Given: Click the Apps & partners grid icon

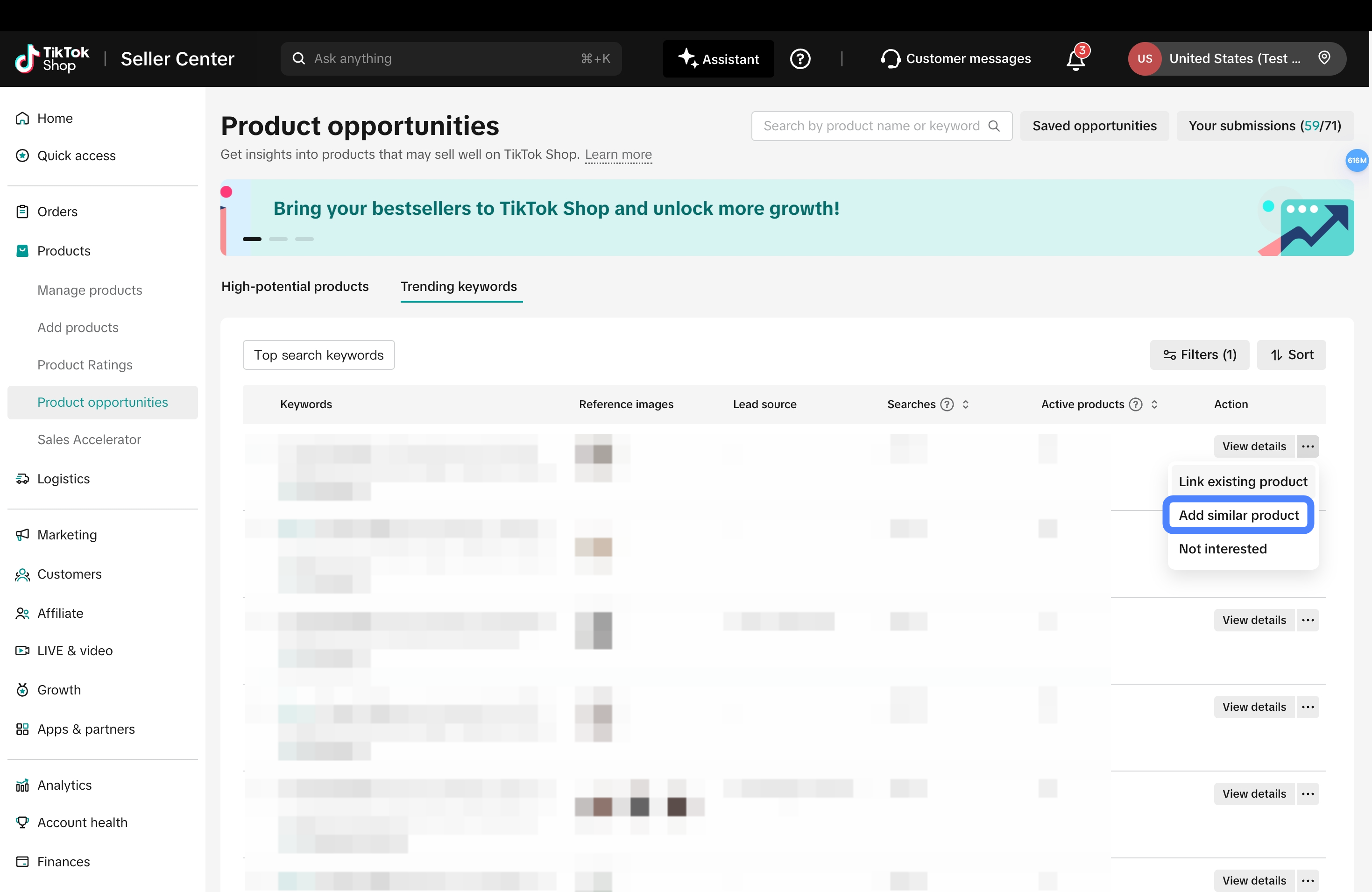Looking at the screenshot, I should [x=22, y=729].
